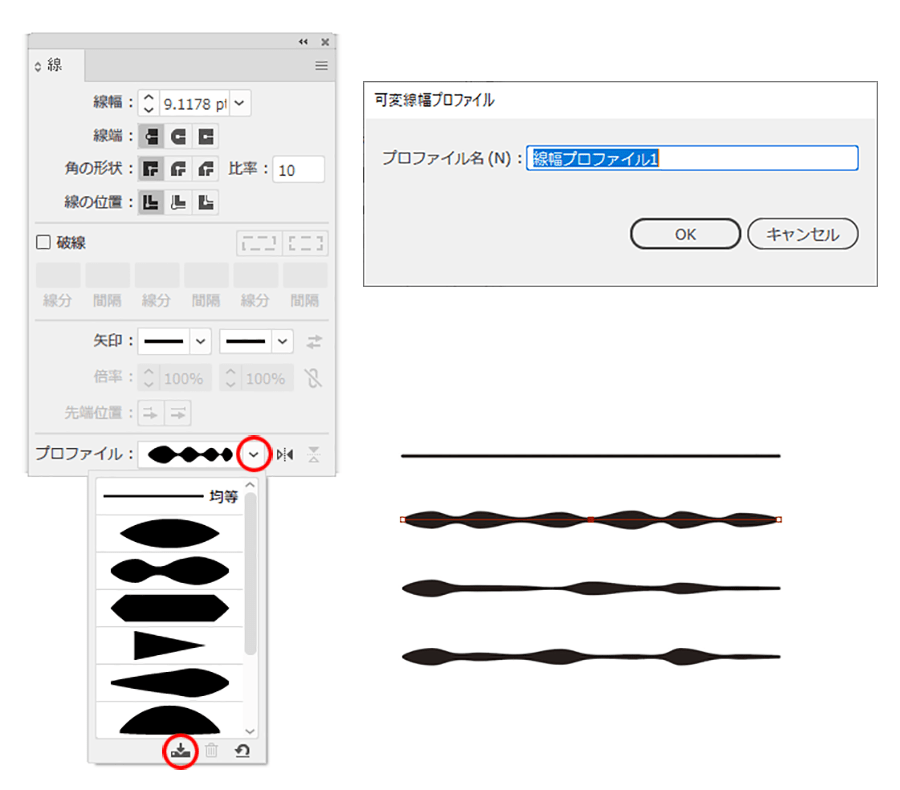This screenshot has height=790, width=900.
Task: Enable the 破線 dashed line checkbox
Action: (43, 242)
